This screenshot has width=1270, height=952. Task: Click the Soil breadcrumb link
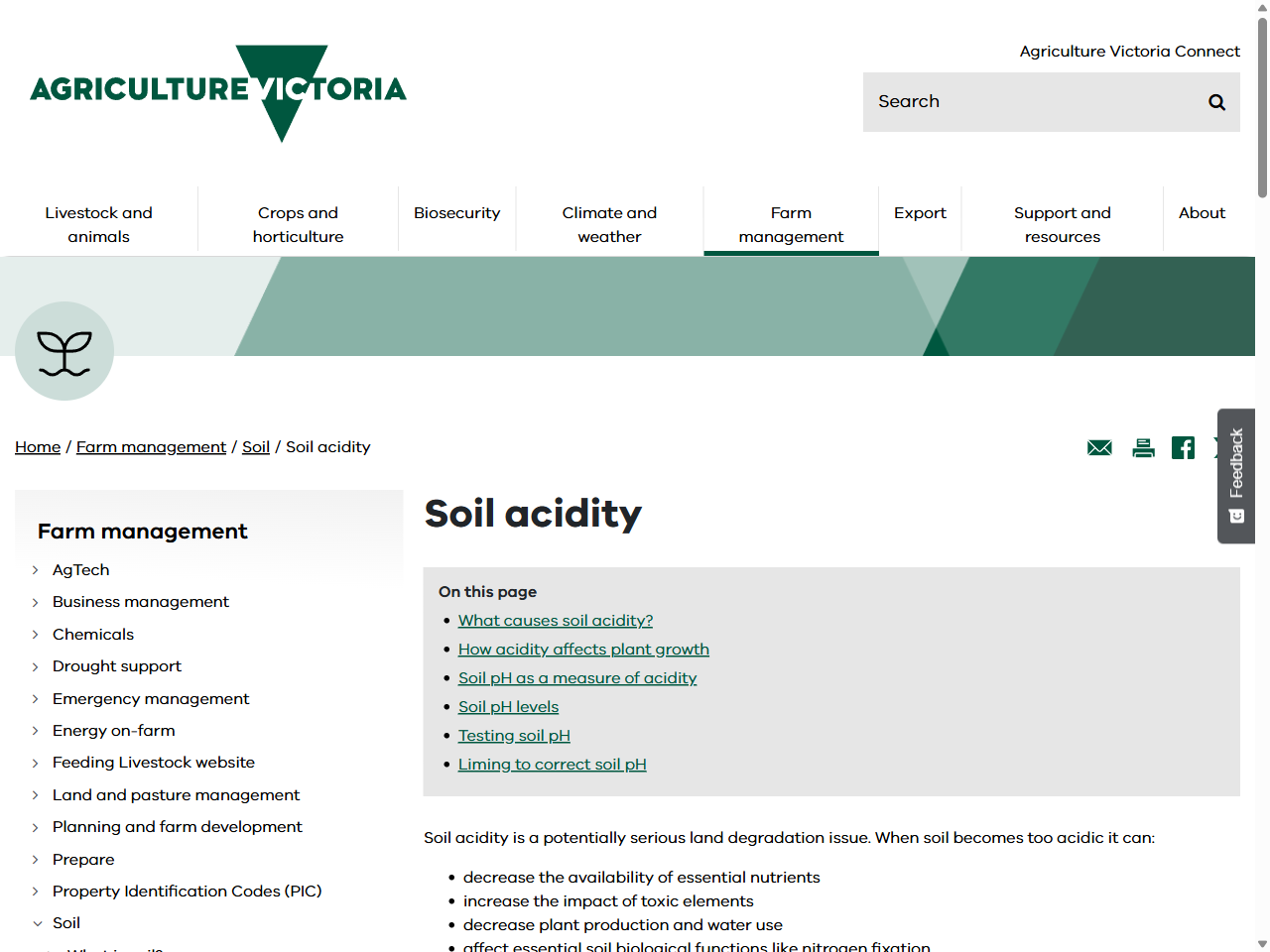click(255, 447)
